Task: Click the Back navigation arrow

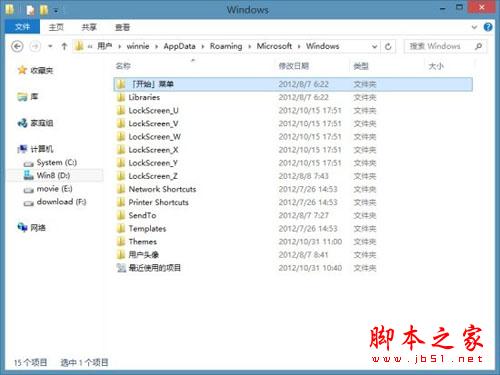Action: click(x=17, y=46)
